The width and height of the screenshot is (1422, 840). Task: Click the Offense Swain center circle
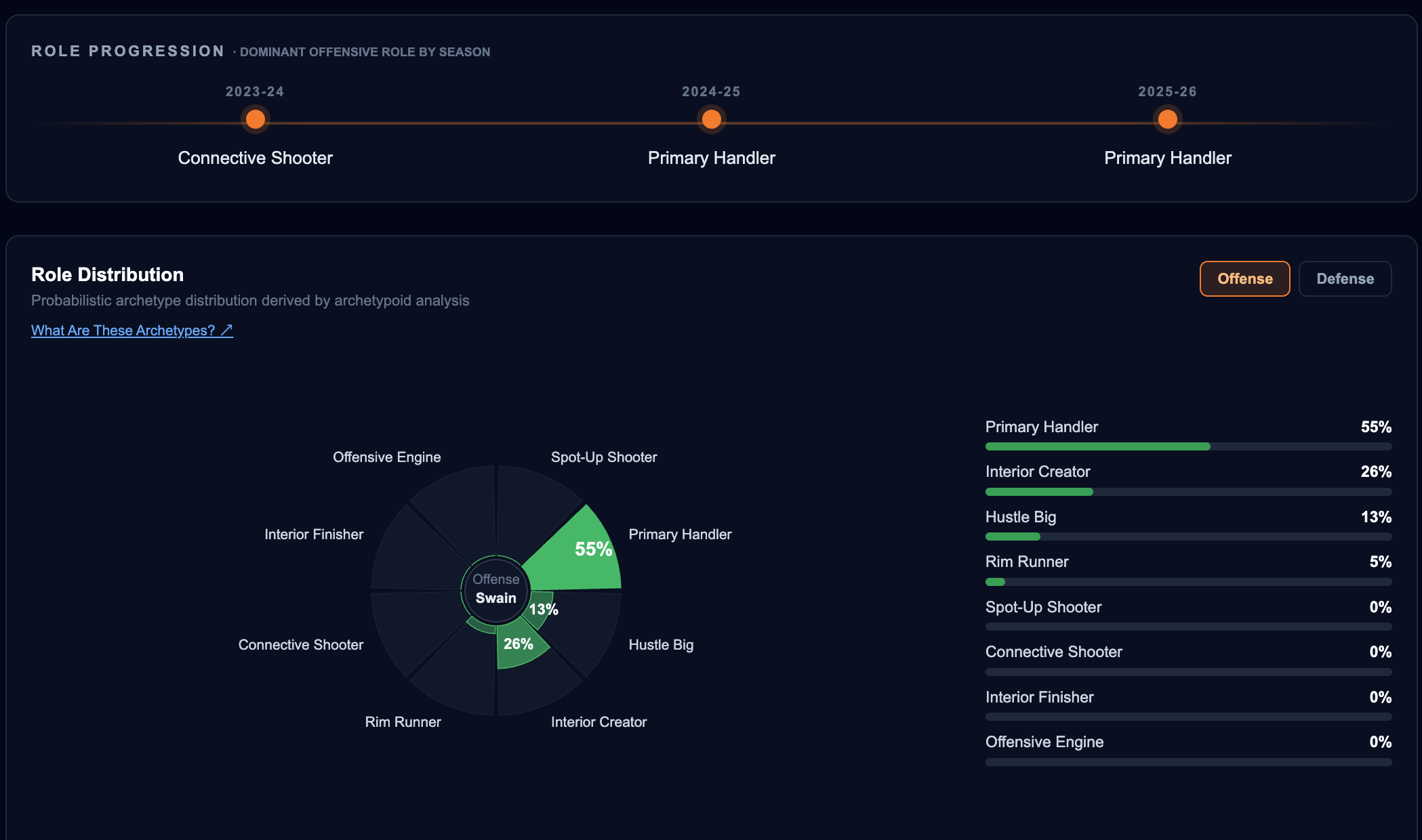496,589
